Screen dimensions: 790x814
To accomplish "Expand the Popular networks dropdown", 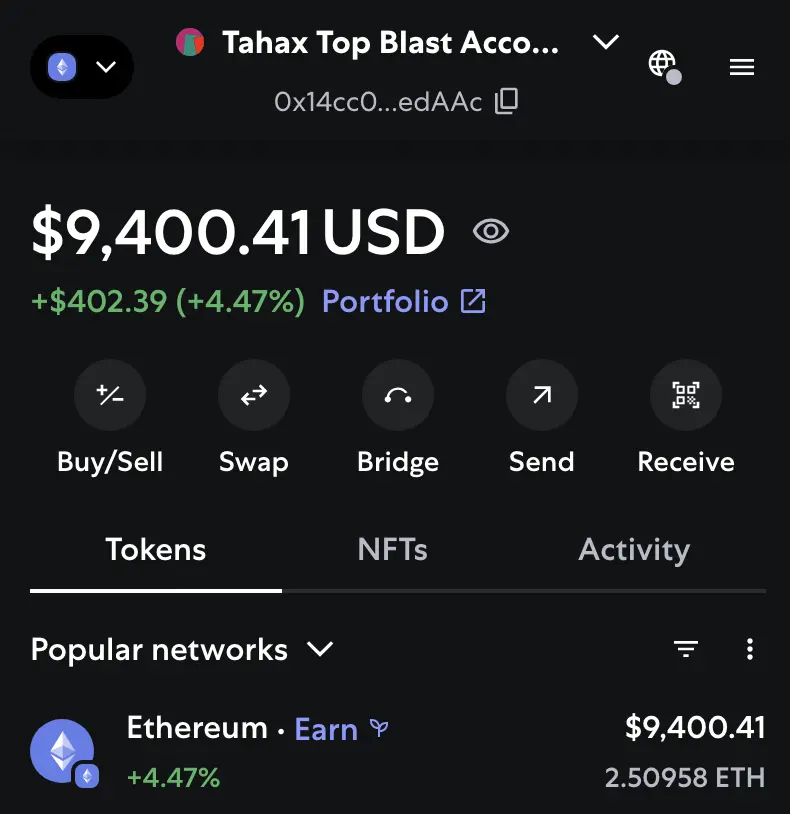I will (x=182, y=649).
